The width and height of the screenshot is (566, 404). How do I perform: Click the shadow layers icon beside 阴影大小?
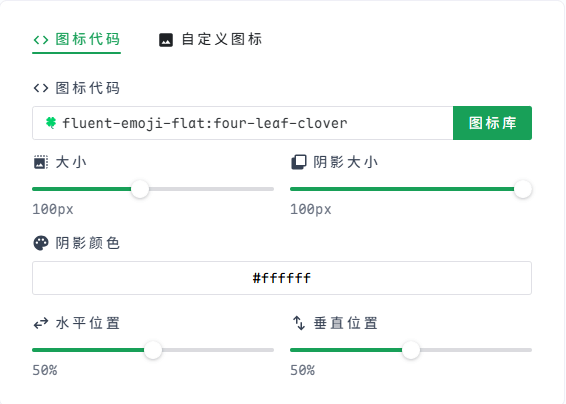(299, 162)
